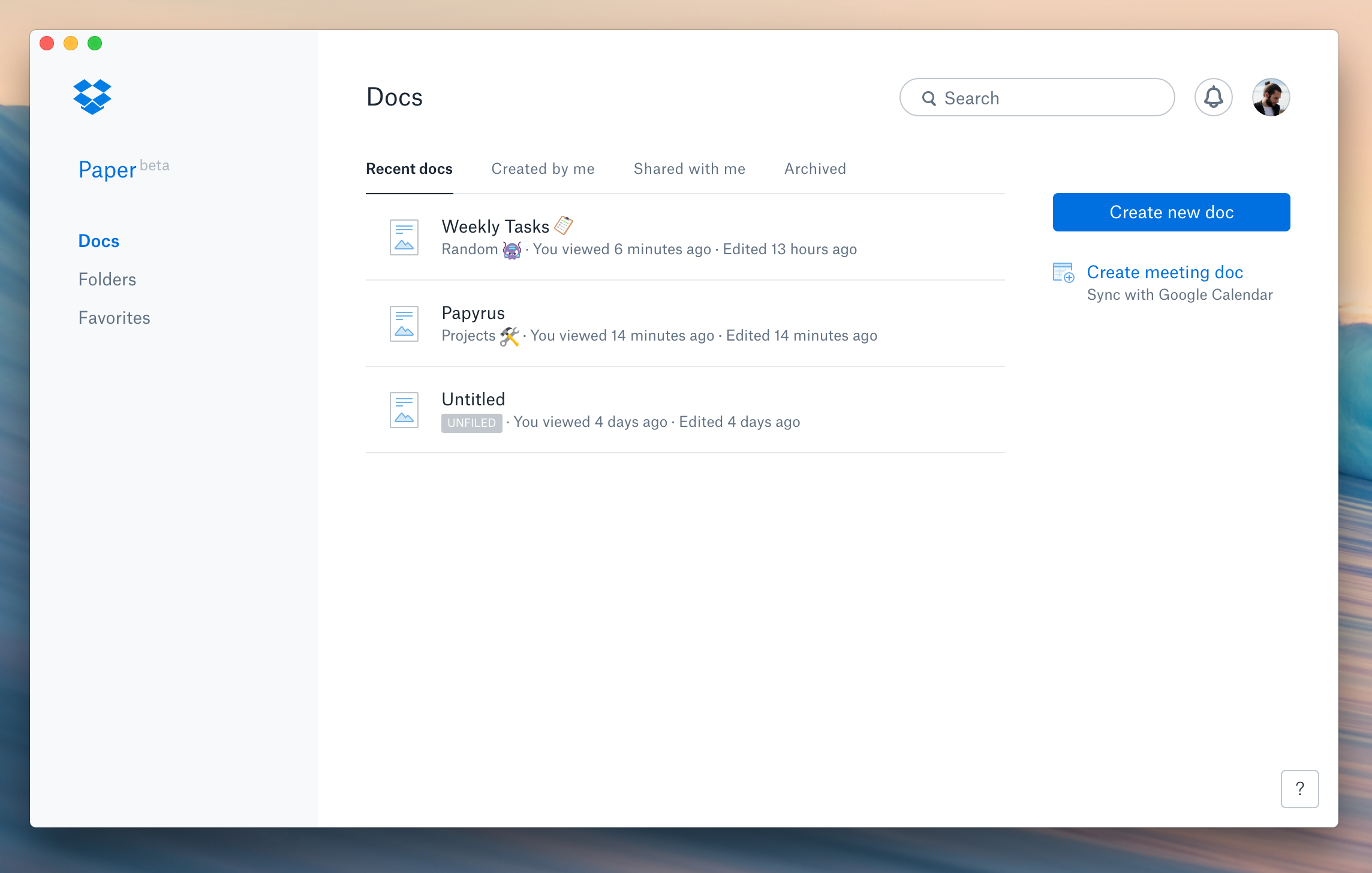Select the Recent docs tab
1372x873 pixels.
(x=409, y=169)
